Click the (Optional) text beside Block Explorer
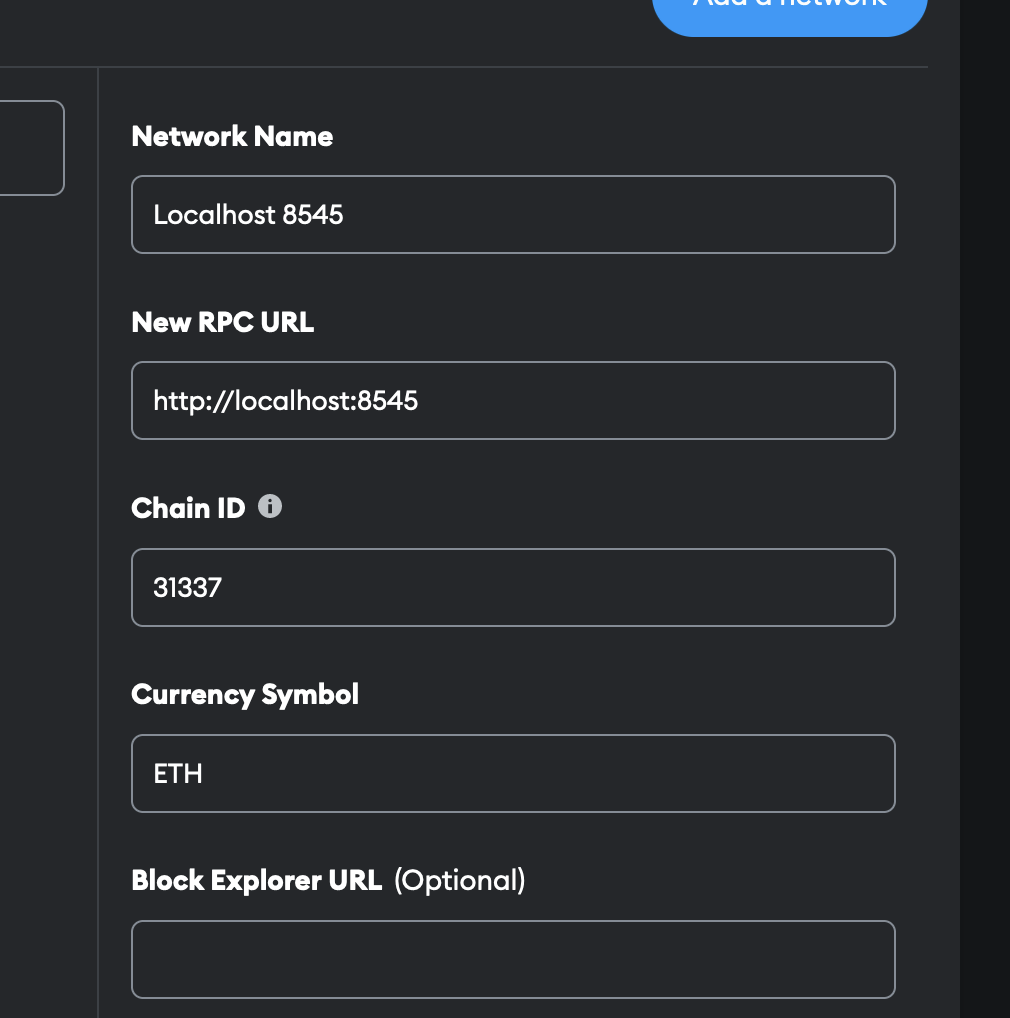1010x1018 pixels. [460, 881]
